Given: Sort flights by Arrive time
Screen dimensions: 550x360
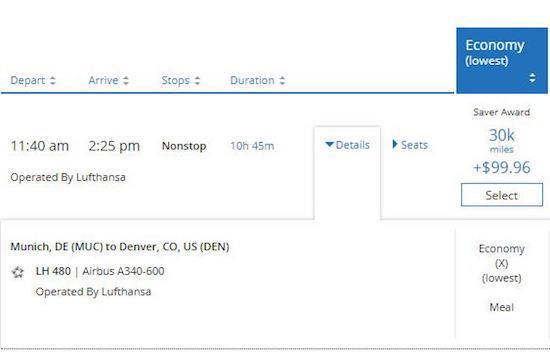Looking at the screenshot, I should click(108, 80).
